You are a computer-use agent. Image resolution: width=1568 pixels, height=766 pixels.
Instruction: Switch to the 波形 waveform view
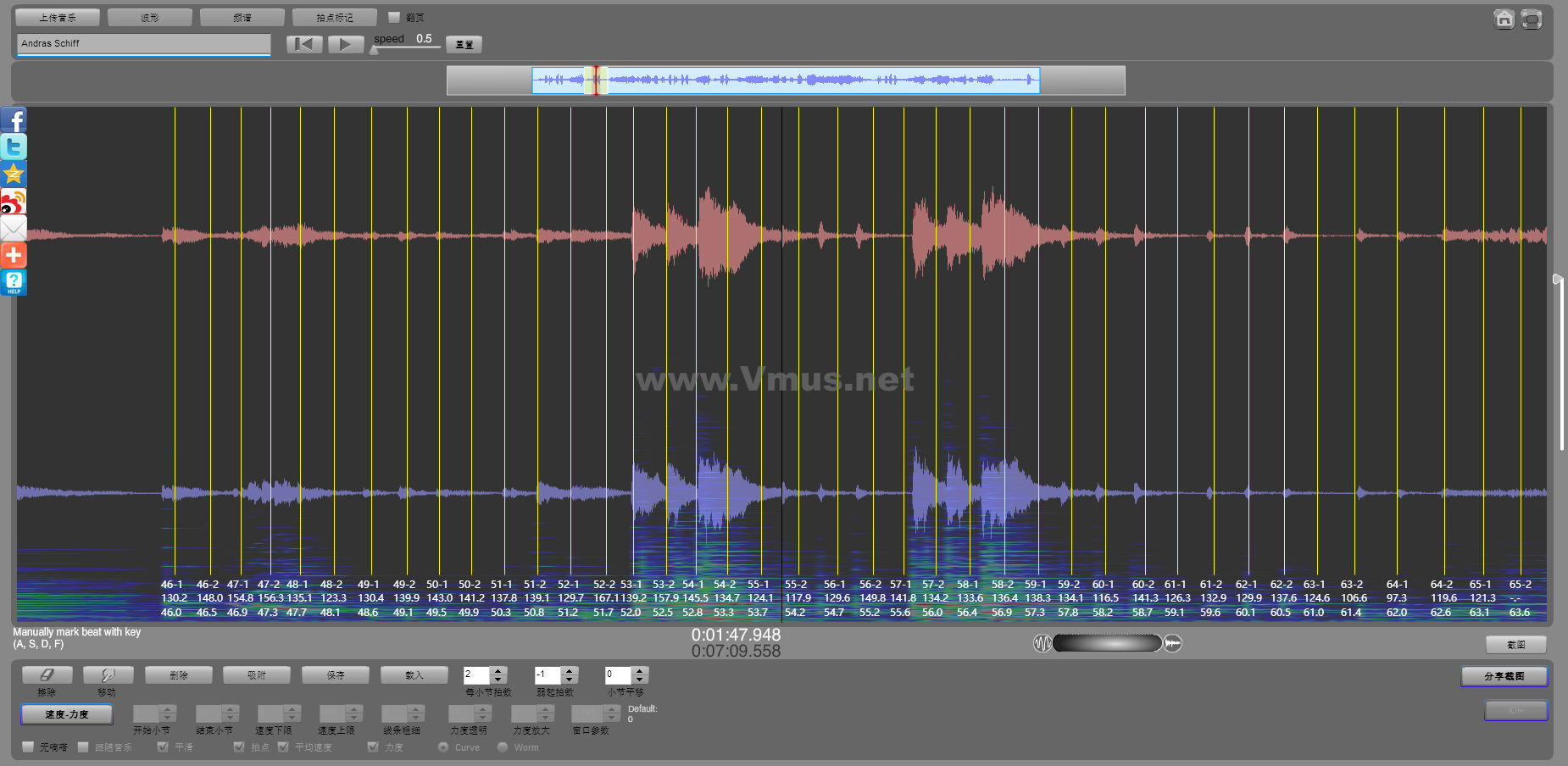tap(149, 18)
